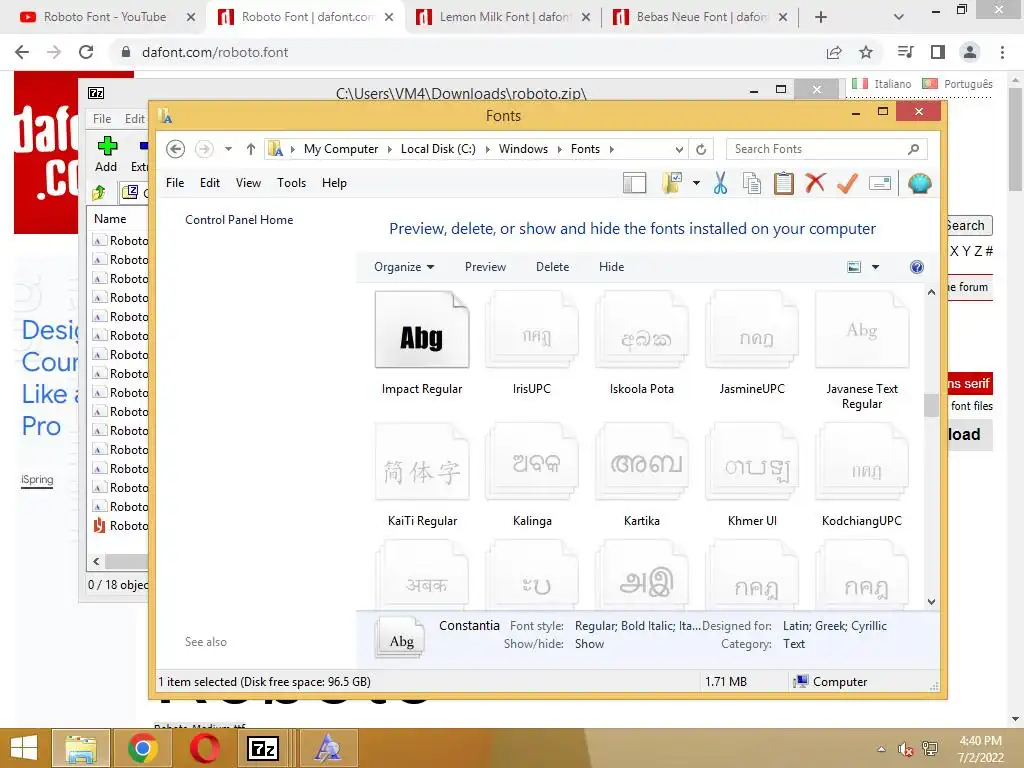1024x768 pixels.
Task: Open a new Chrome tab
Action: [x=821, y=17]
